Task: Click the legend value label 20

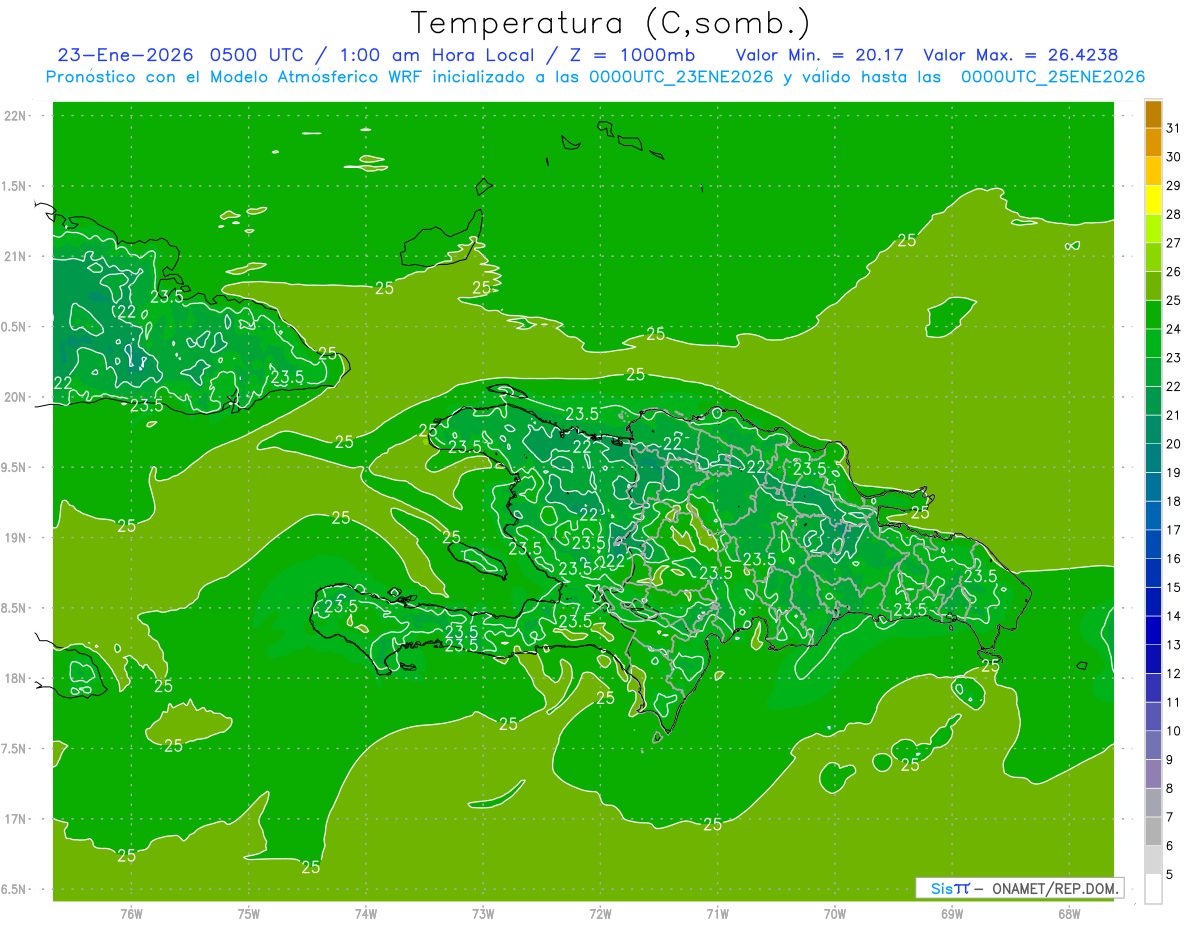Action: (1173, 444)
